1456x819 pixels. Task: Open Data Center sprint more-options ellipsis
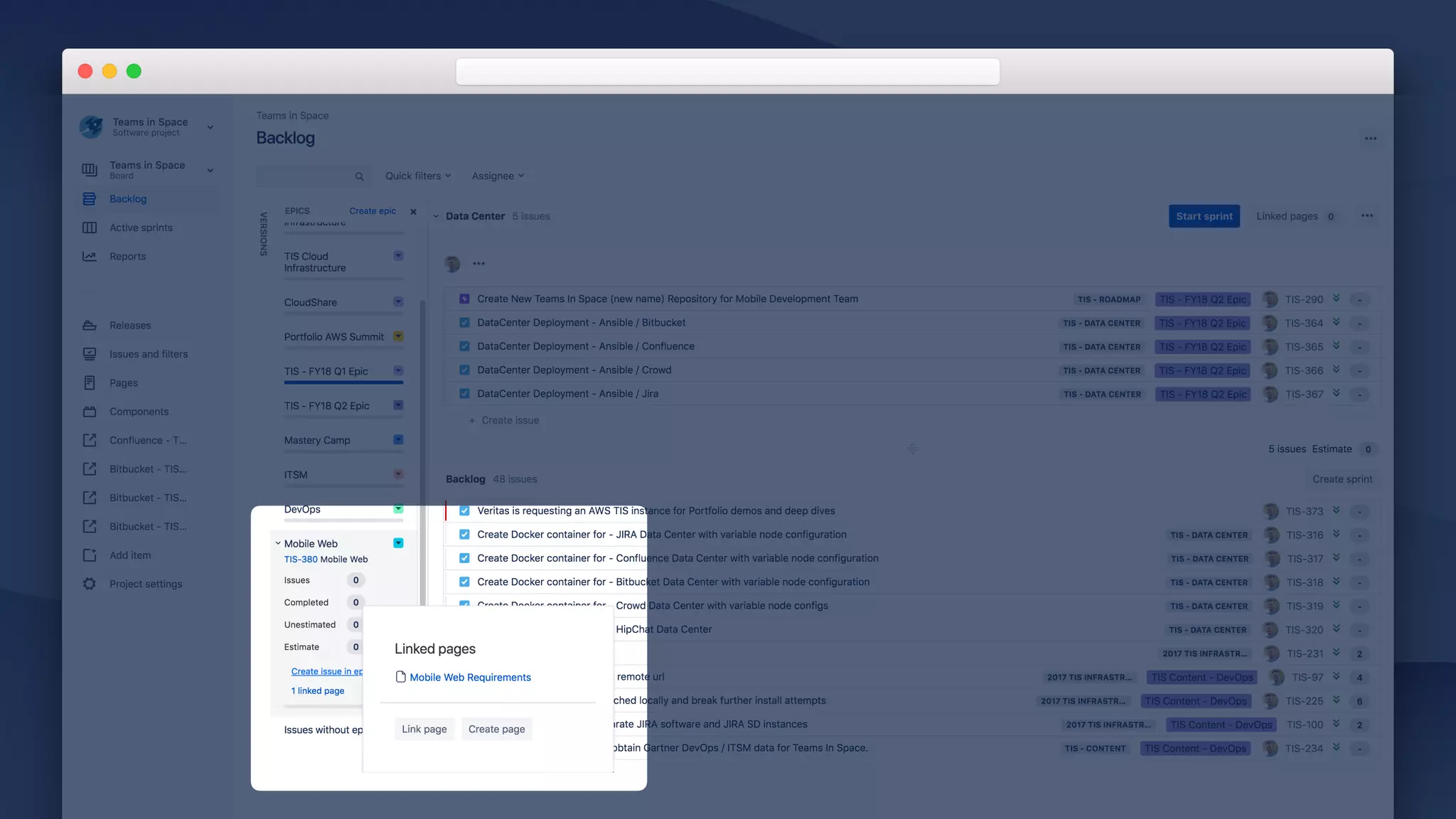coord(1366,216)
